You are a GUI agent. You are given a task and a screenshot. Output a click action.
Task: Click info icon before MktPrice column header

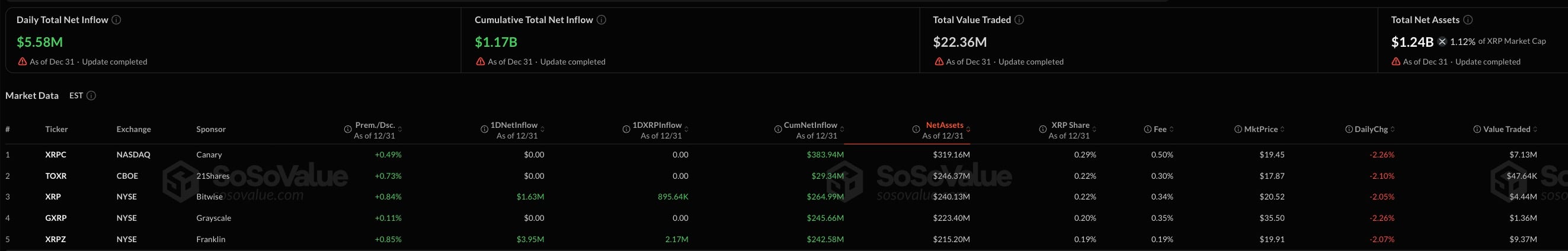click(x=1238, y=130)
